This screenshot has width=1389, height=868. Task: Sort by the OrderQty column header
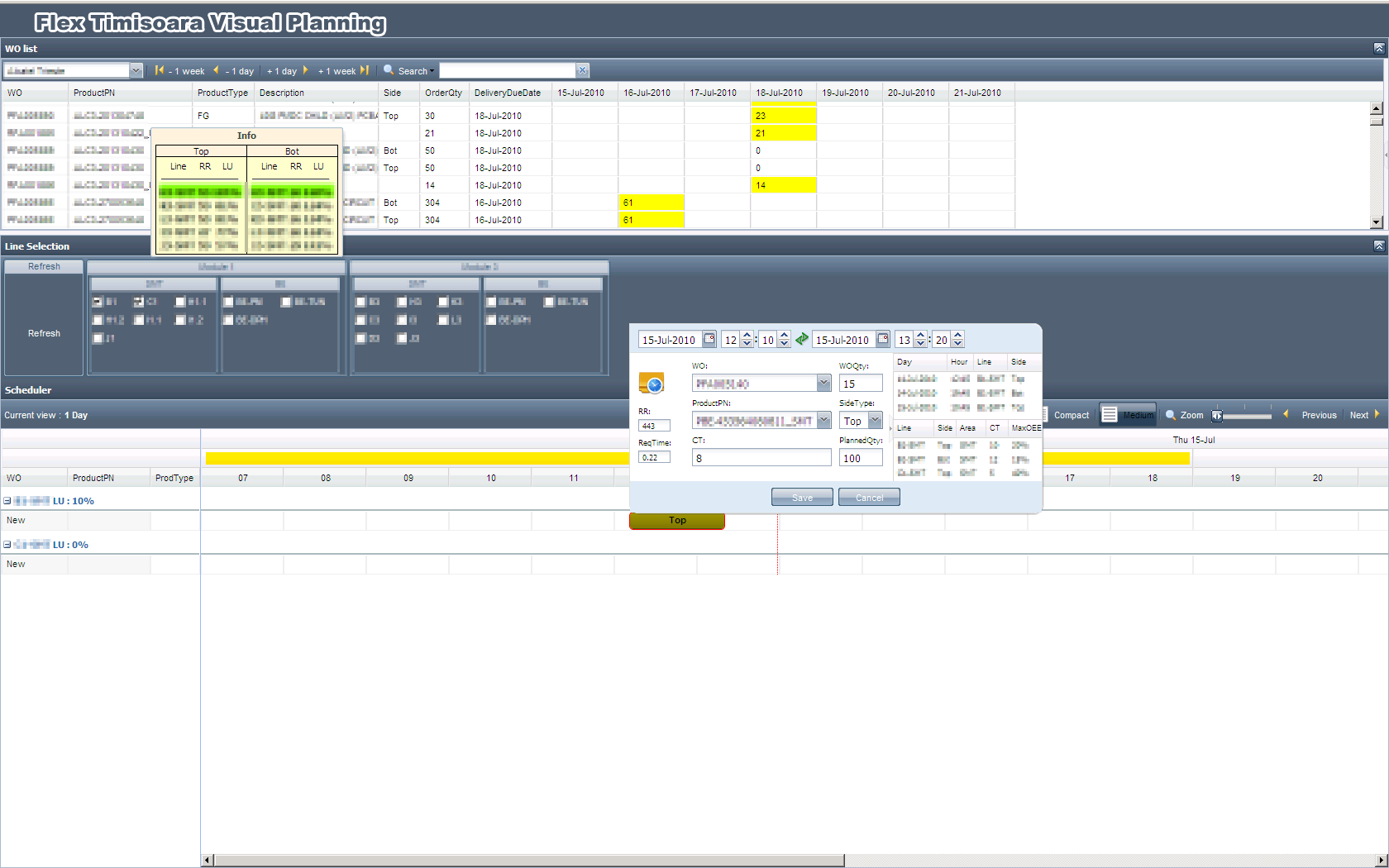(x=444, y=93)
